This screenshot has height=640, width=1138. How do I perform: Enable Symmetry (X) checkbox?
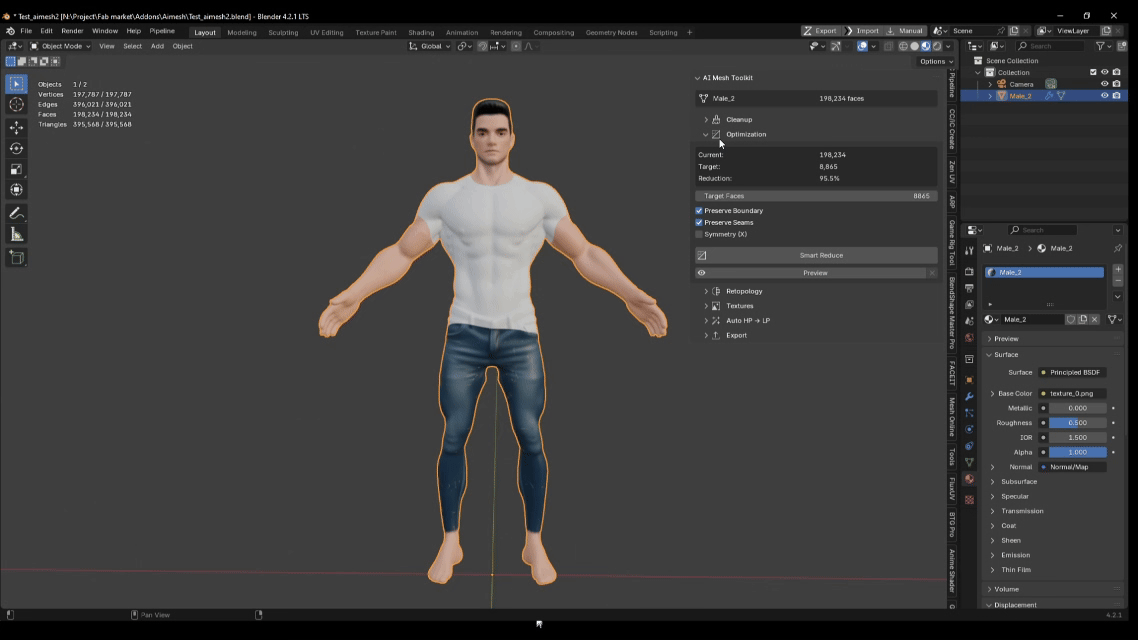coord(699,234)
